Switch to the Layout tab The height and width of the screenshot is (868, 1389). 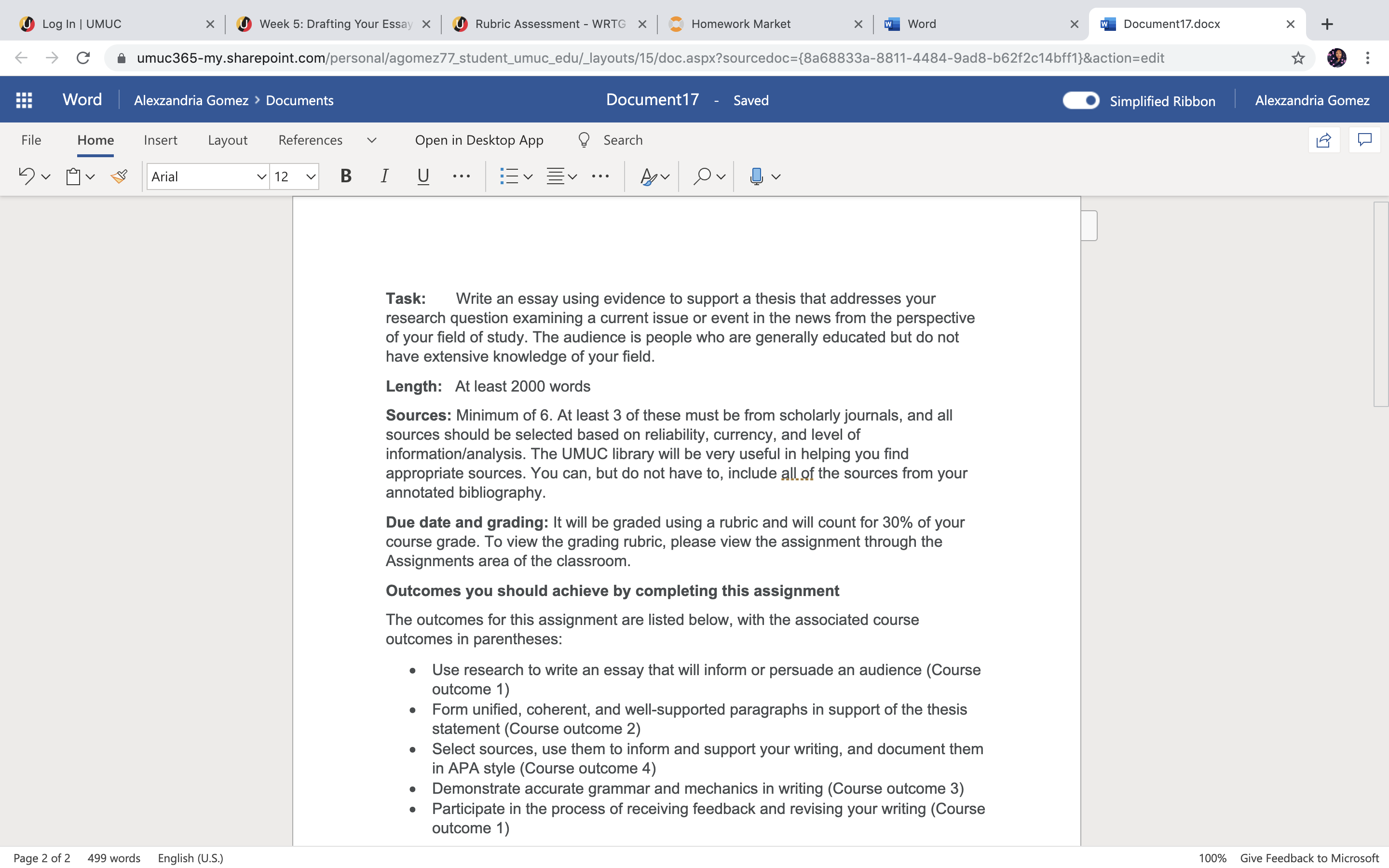point(227,140)
